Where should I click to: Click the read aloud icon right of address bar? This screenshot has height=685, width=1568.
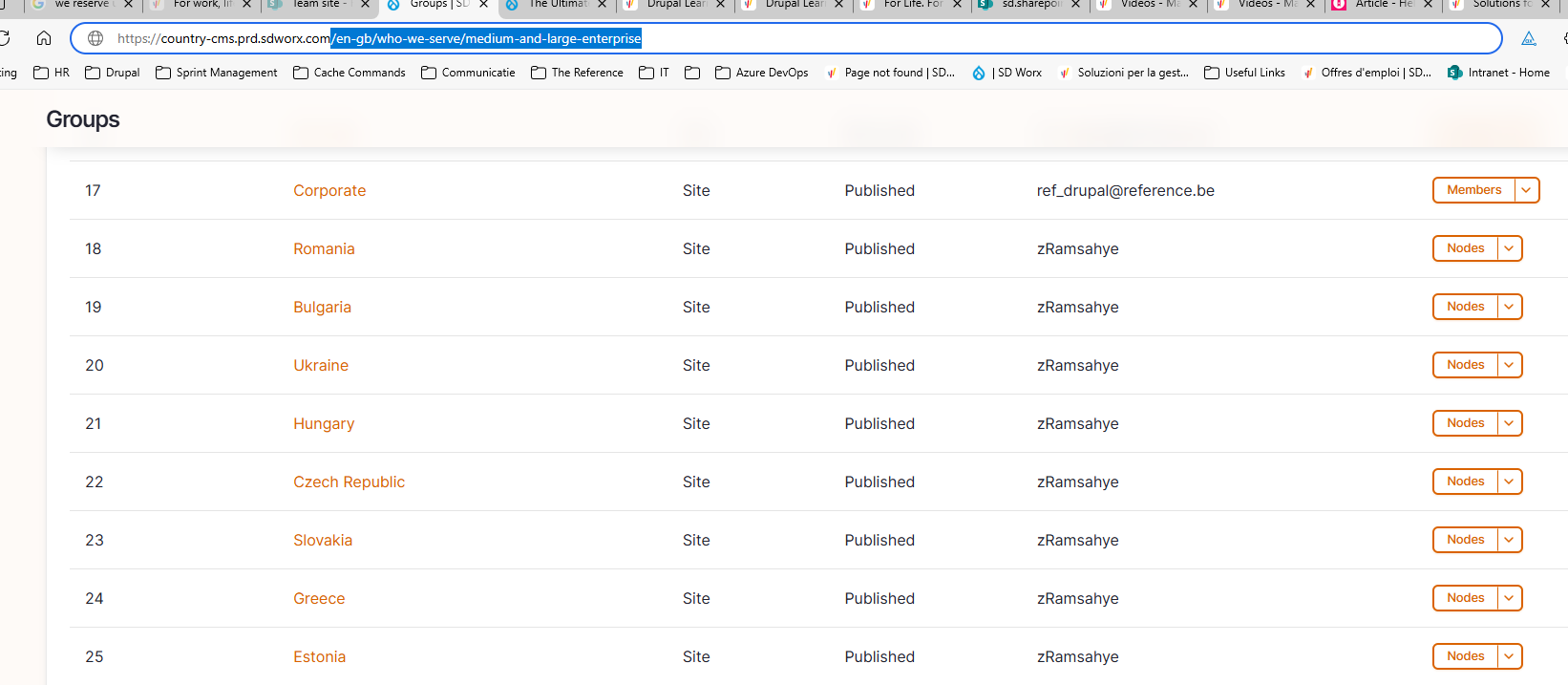tap(1529, 38)
